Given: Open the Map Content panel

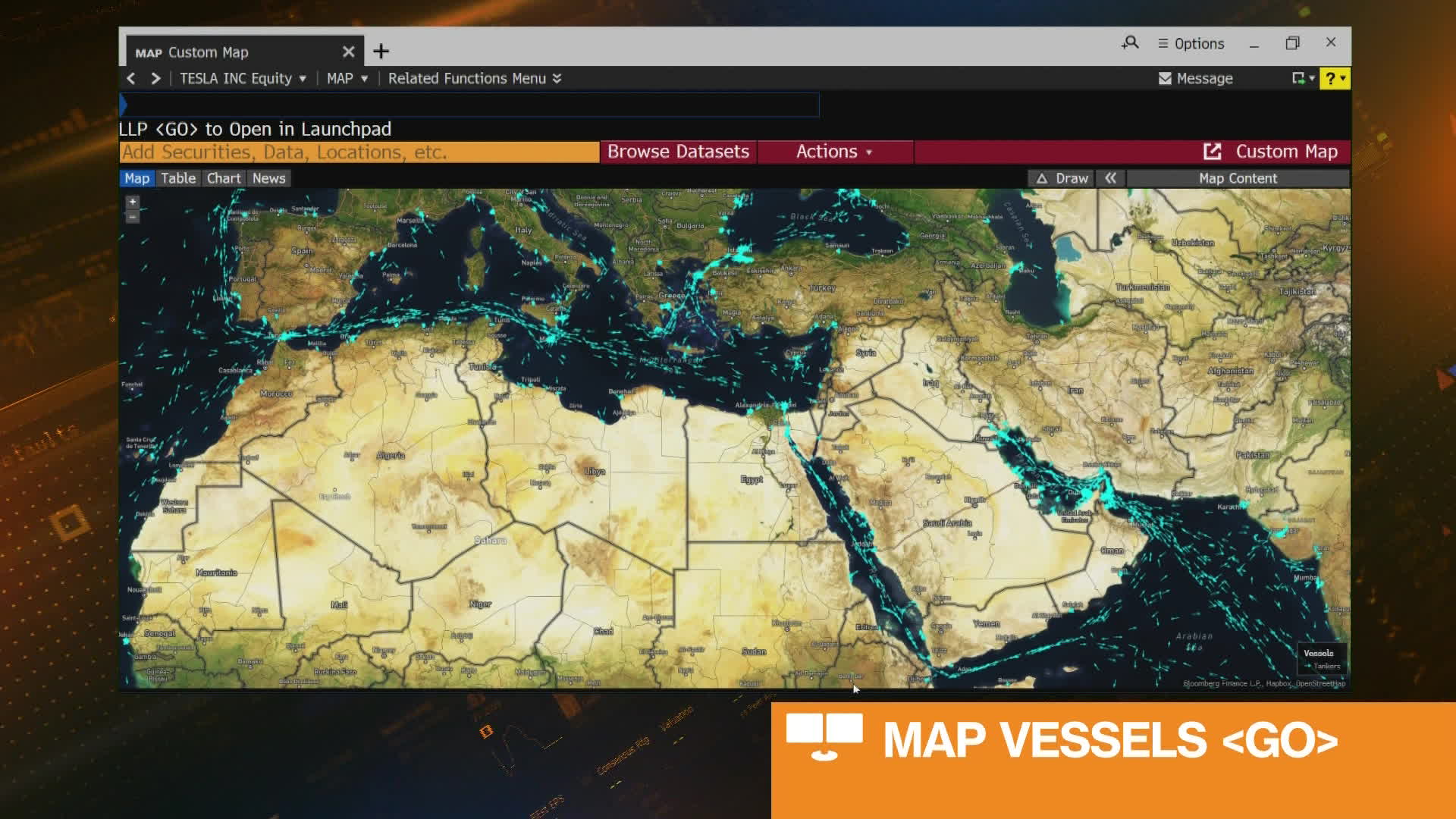Looking at the screenshot, I should [x=1238, y=177].
